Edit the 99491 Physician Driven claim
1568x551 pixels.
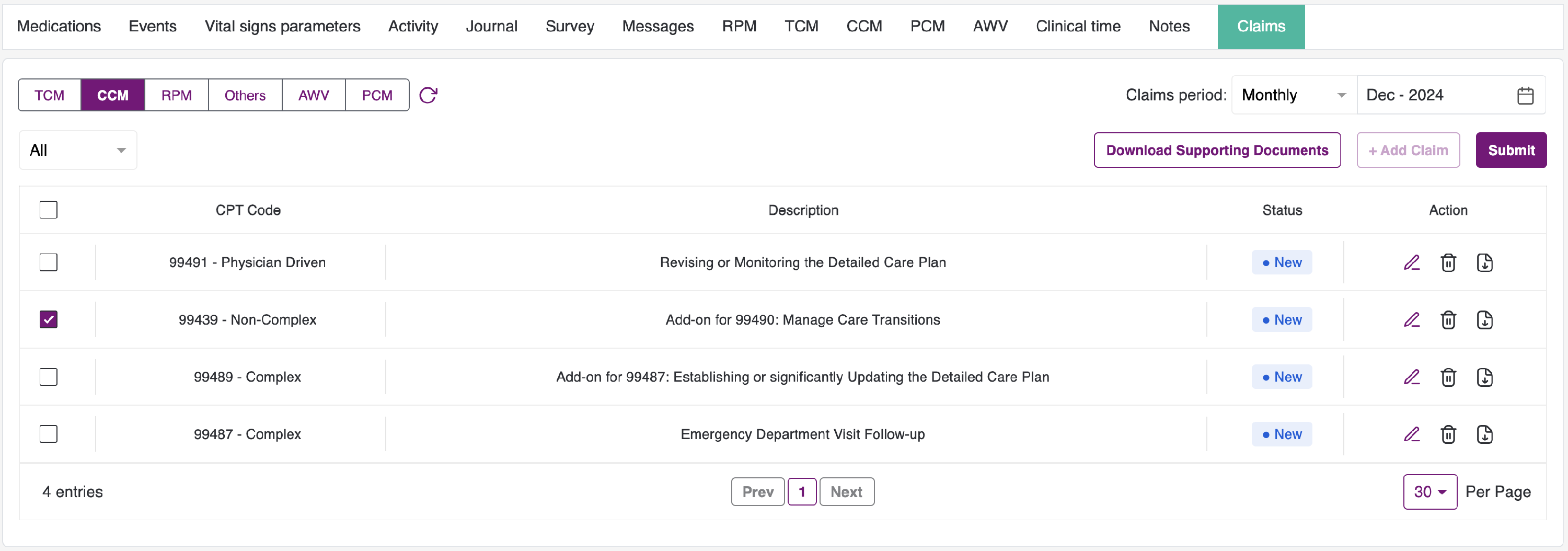point(1412,262)
